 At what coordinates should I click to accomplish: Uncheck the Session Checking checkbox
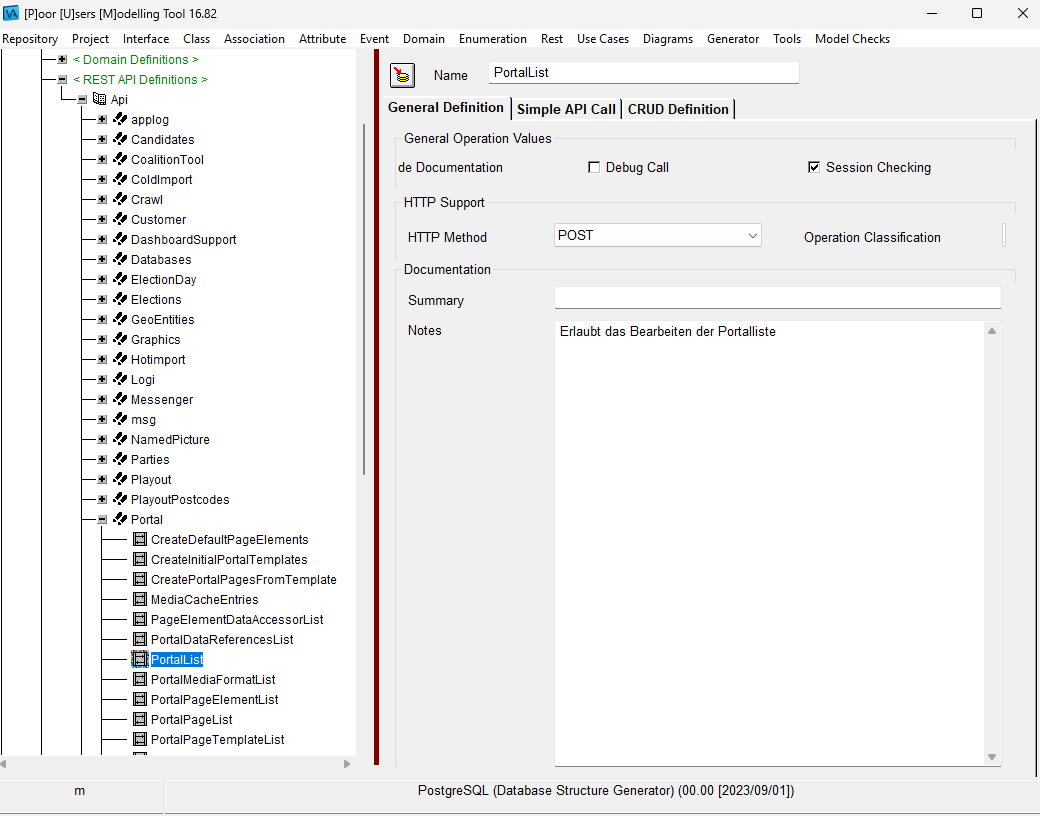[814, 167]
